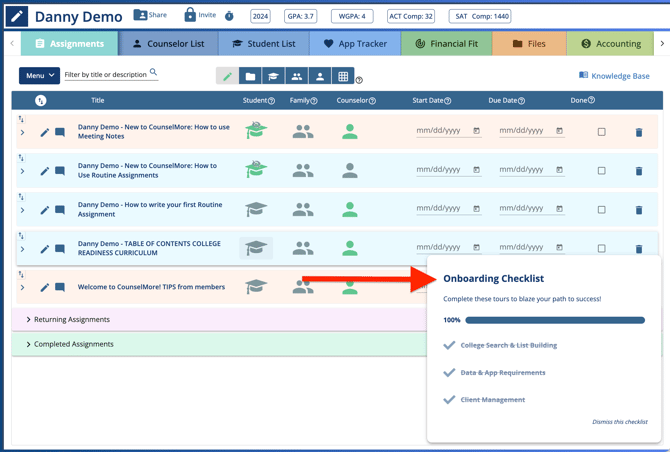
Task: Open the Menu dropdown
Action: click(x=39, y=76)
